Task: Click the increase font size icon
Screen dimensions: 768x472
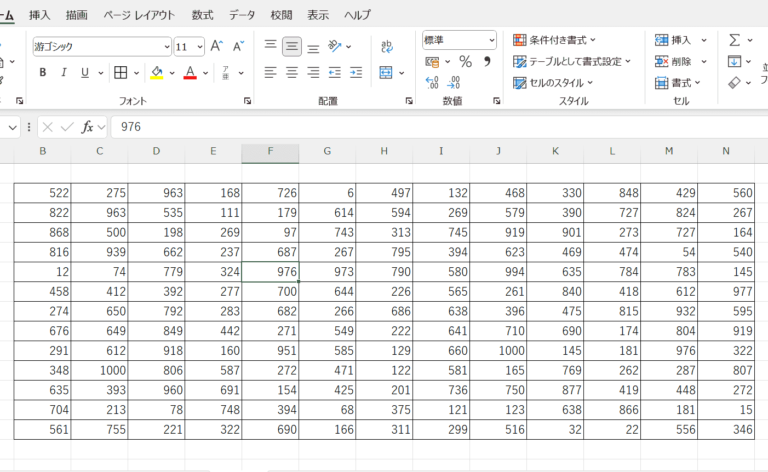Action: (217, 46)
